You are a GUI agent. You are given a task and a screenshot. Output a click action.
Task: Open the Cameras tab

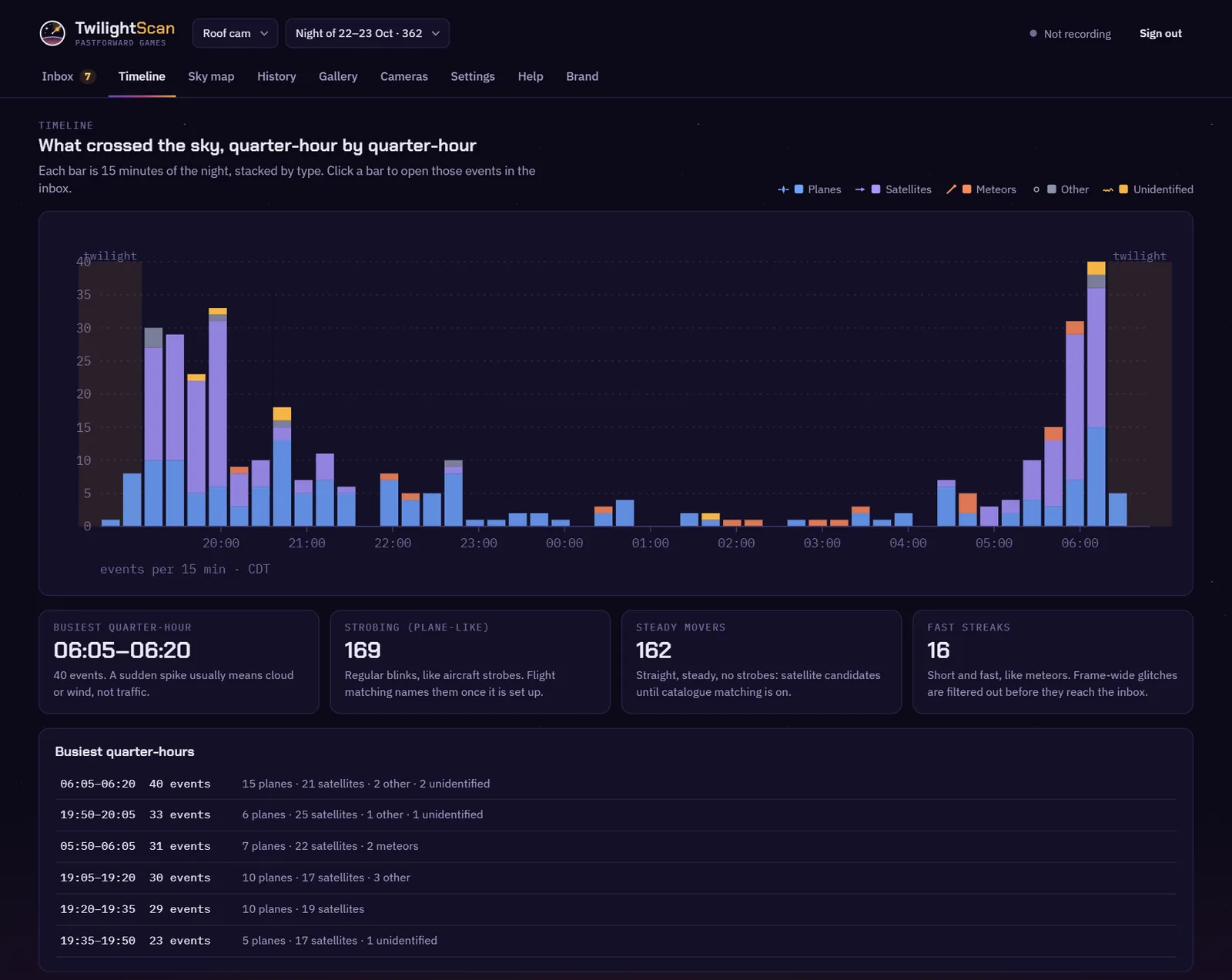tap(404, 76)
